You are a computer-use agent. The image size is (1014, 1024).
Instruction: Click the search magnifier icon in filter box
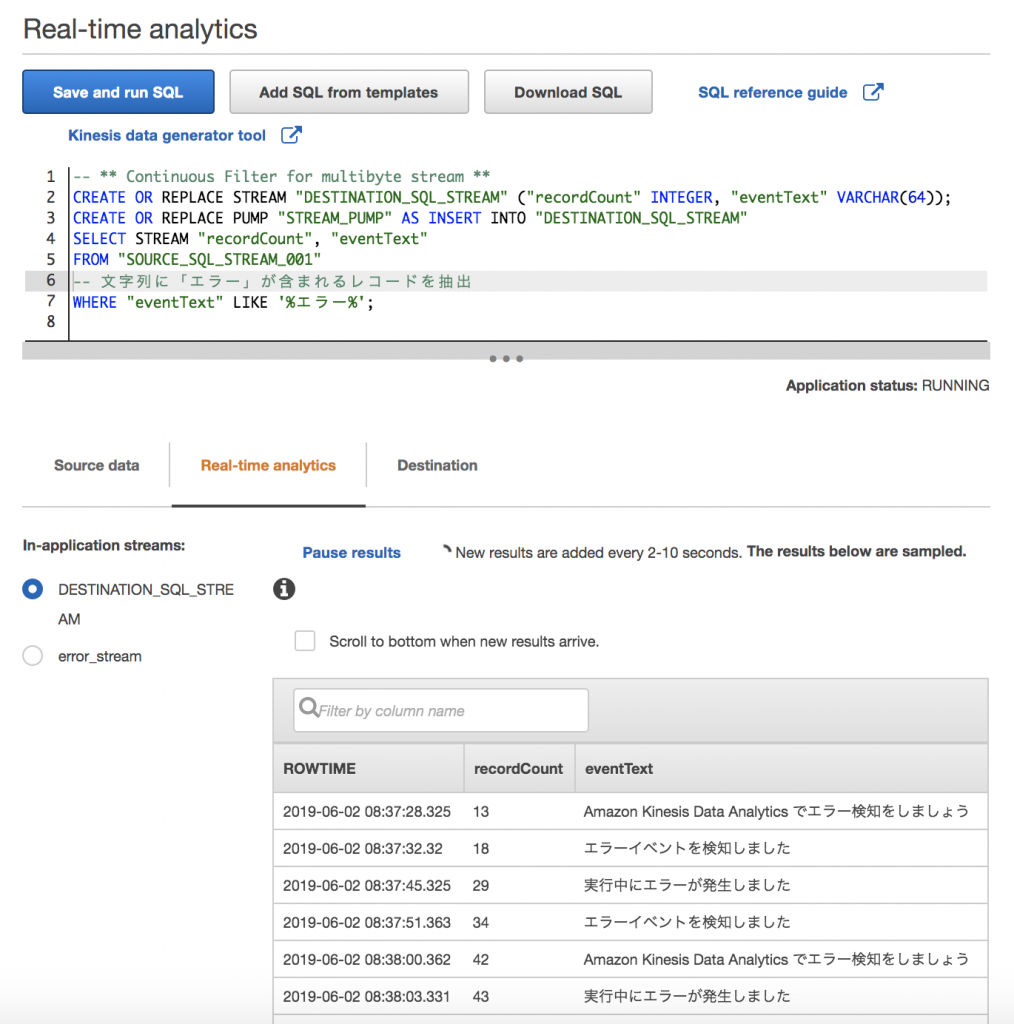[x=308, y=707]
